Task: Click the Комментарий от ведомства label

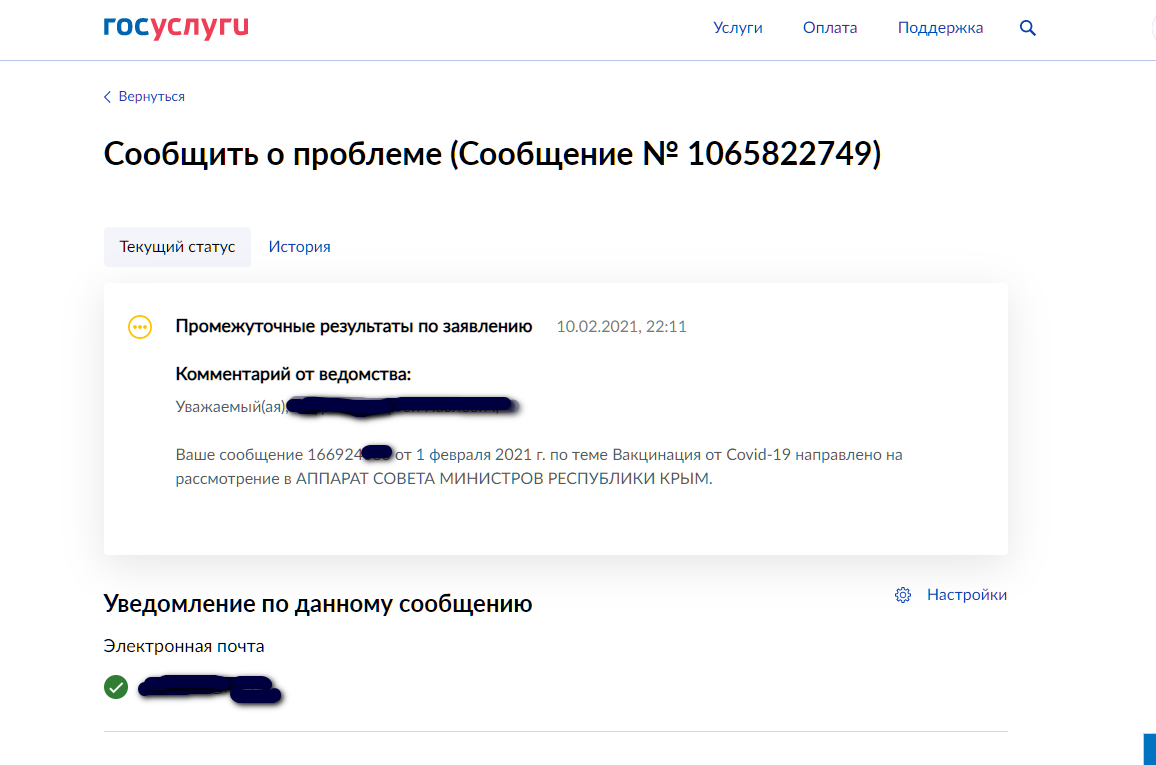Action: pos(293,375)
